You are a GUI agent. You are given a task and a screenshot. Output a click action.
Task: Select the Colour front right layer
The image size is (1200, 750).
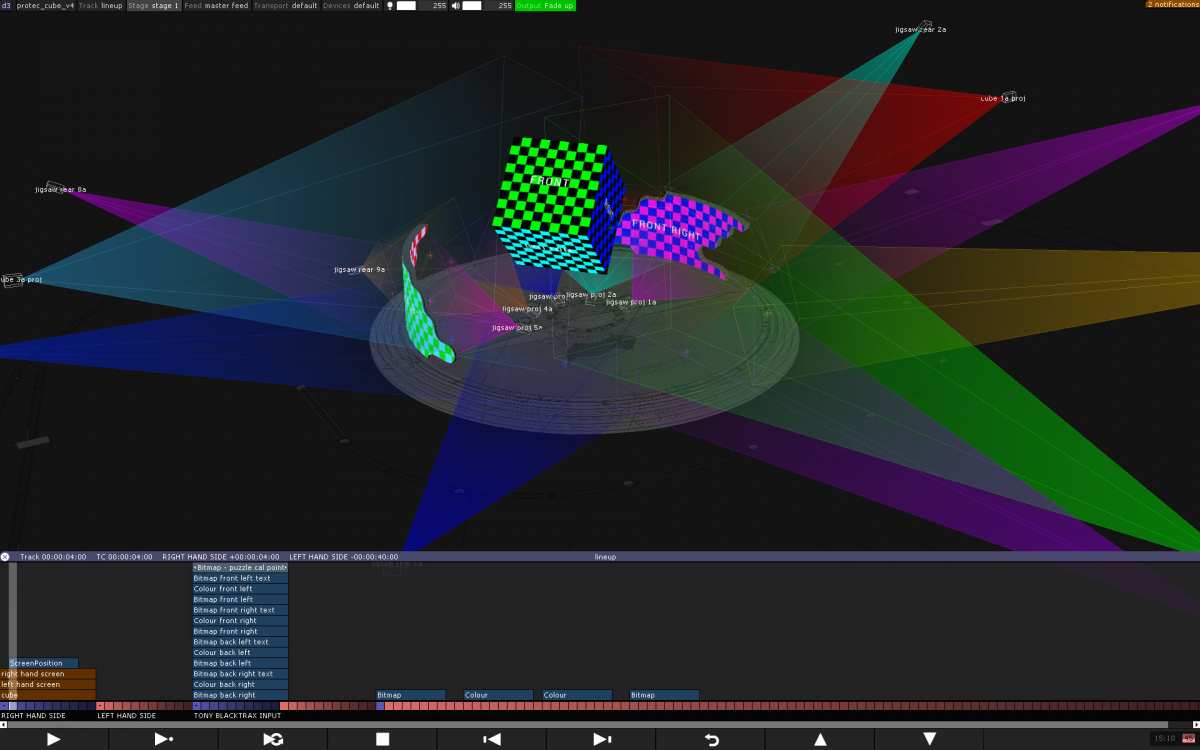(x=240, y=621)
